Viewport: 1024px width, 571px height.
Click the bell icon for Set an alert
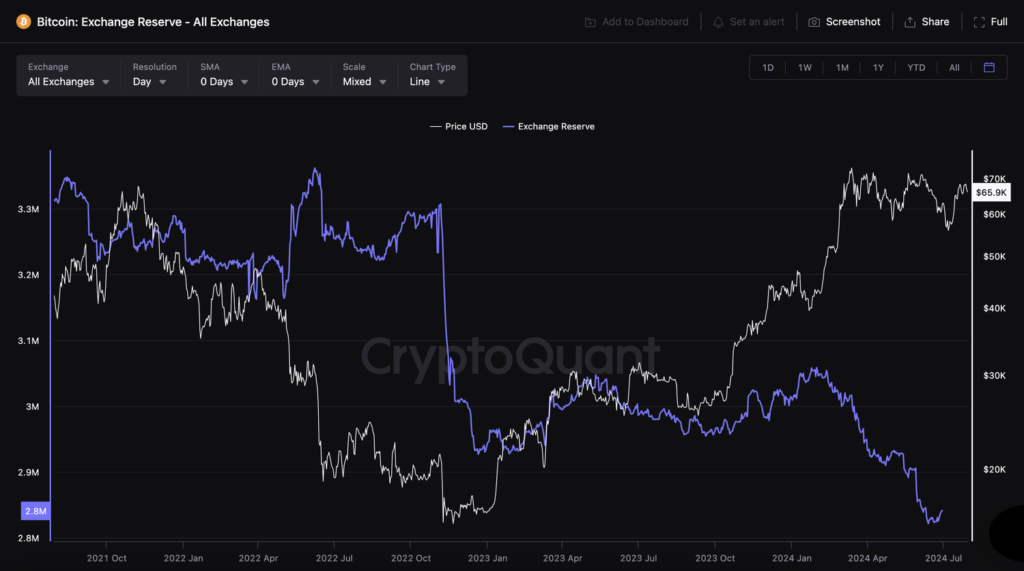tap(718, 22)
